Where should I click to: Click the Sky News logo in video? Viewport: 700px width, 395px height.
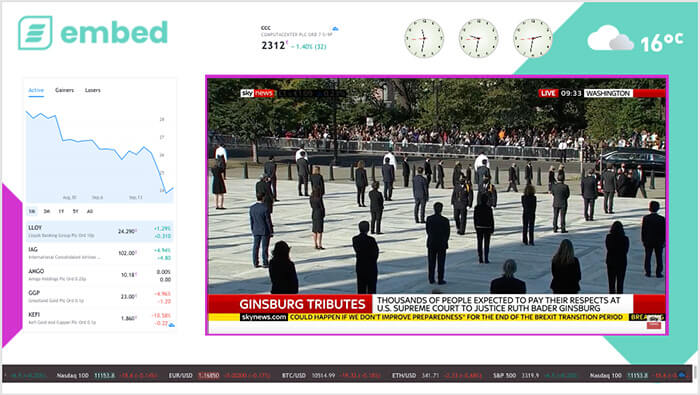(257, 93)
